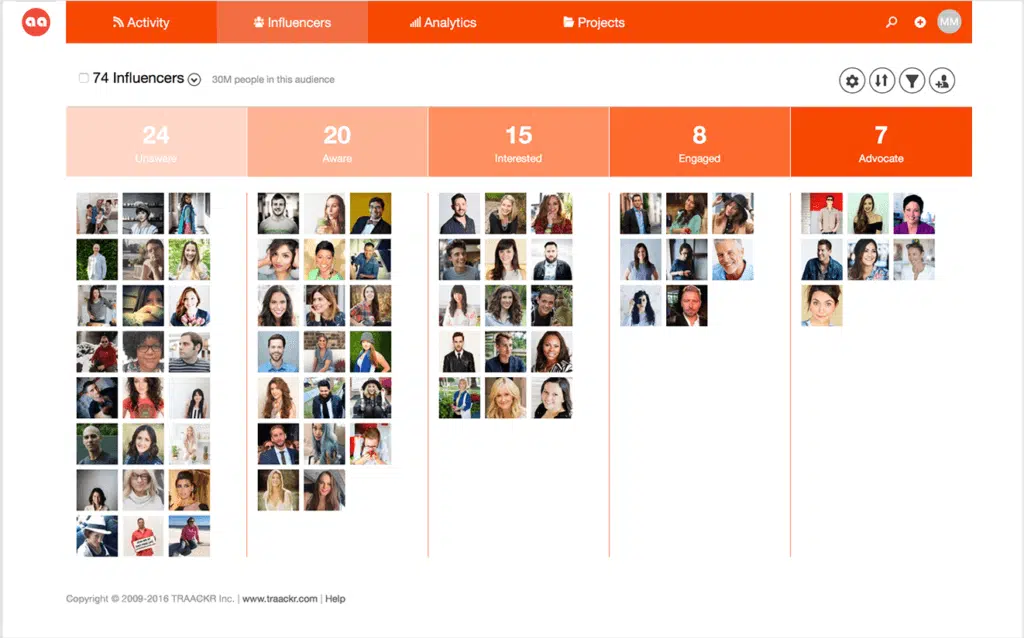Screen dimensions: 1024x638
Task: Open the Analytics tab
Action: (x=443, y=22)
